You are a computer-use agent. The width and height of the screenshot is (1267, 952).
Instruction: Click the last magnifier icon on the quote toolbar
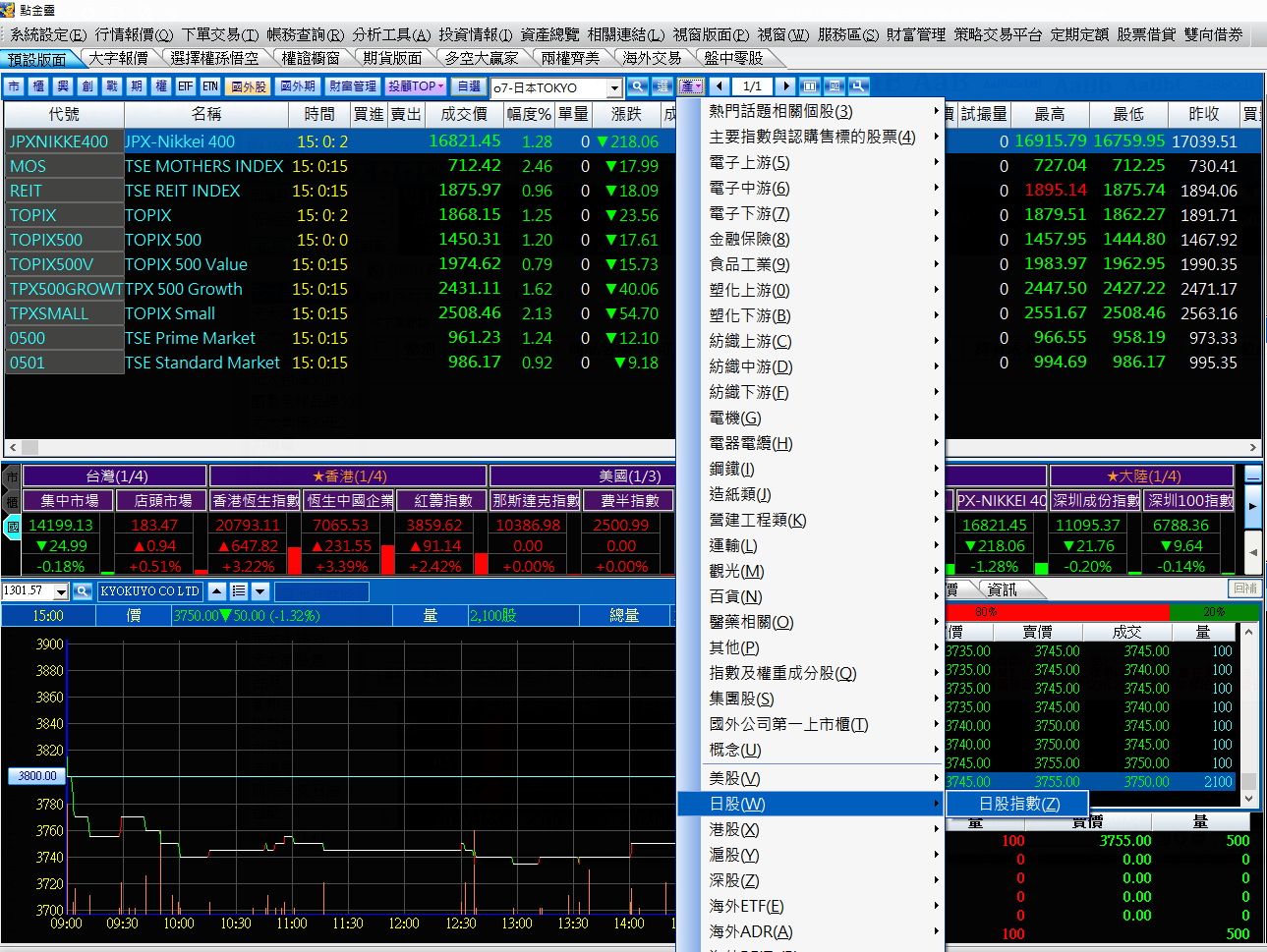(x=859, y=86)
